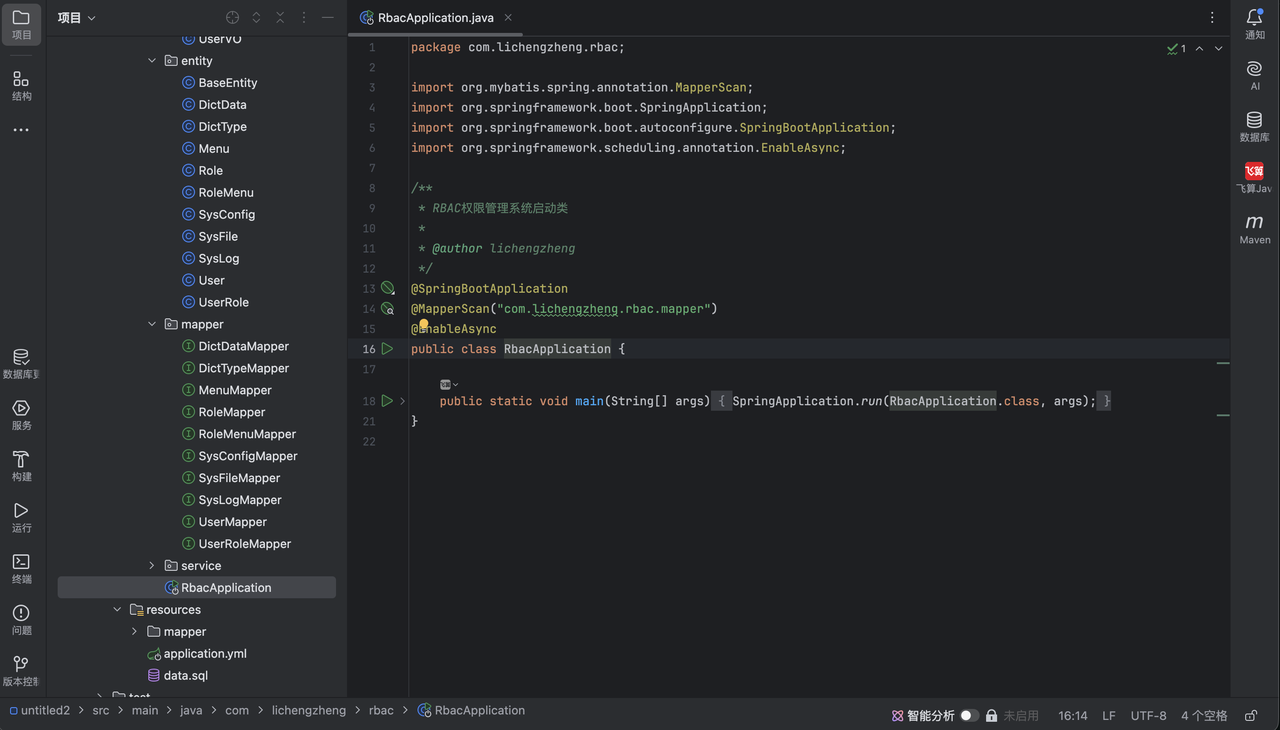Viewport: 1280px width, 730px height.
Task: Open the right-side 数据库 (Database) panel
Action: [x=1255, y=127]
